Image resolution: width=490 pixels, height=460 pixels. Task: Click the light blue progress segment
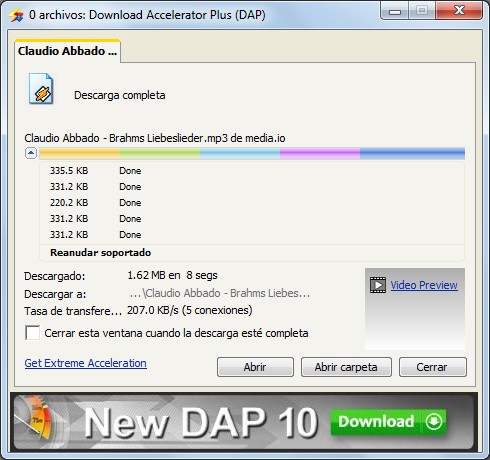click(240, 153)
